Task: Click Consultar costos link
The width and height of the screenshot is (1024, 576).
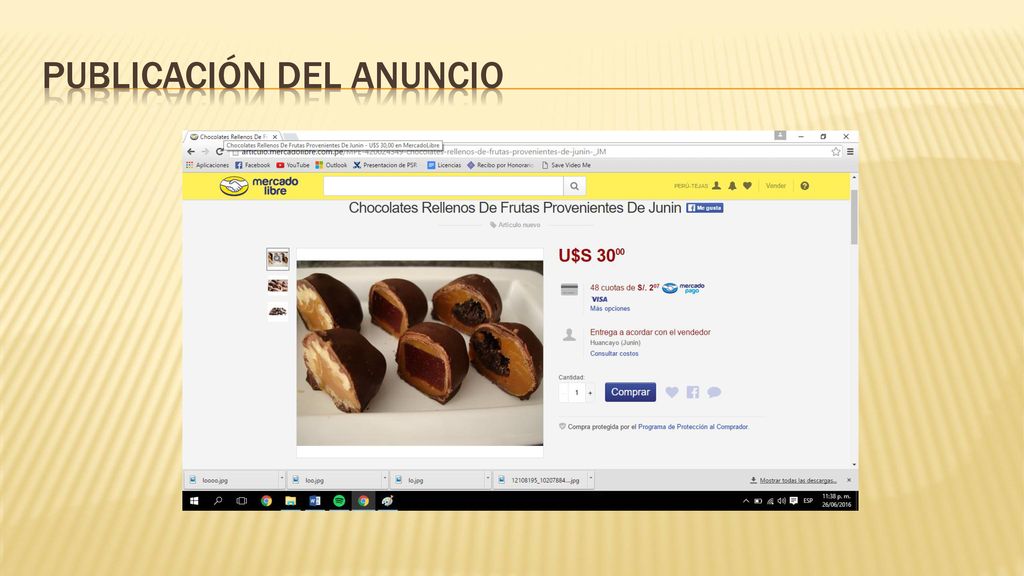Action: coord(615,353)
